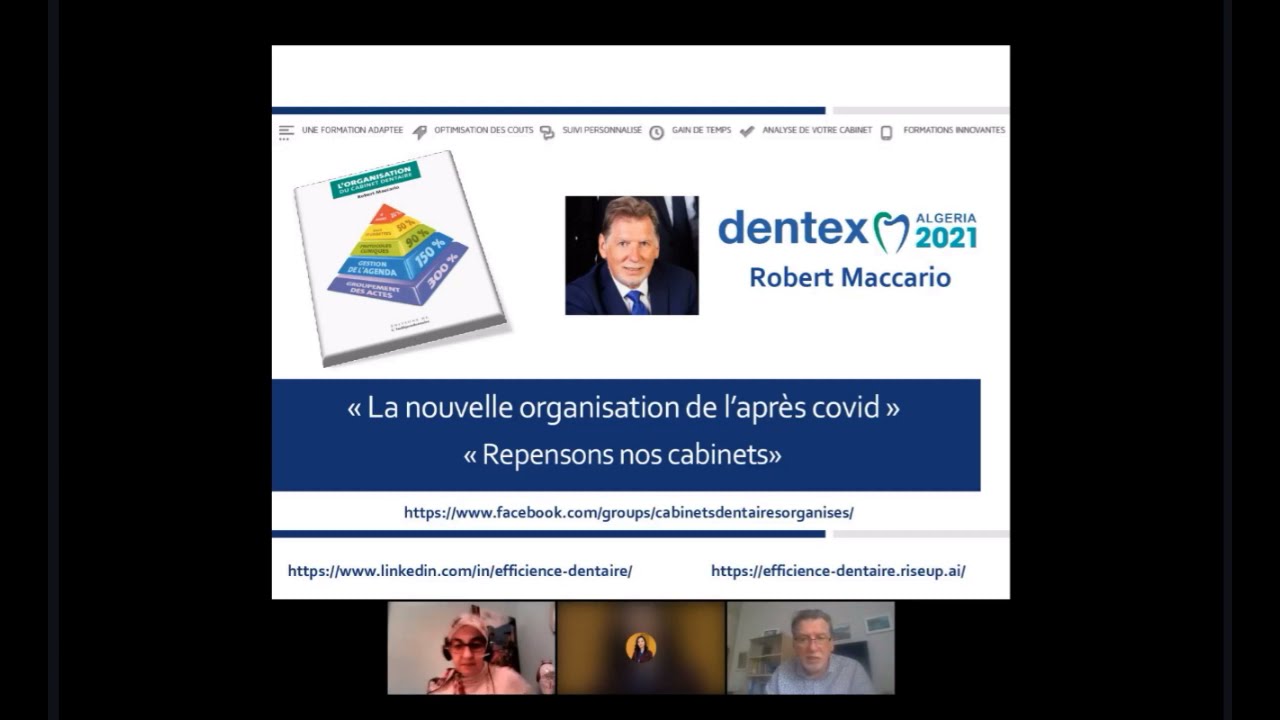
Task: Select 'UNE FORMATION ADAPTEE' header item
Action: click(x=352, y=131)
